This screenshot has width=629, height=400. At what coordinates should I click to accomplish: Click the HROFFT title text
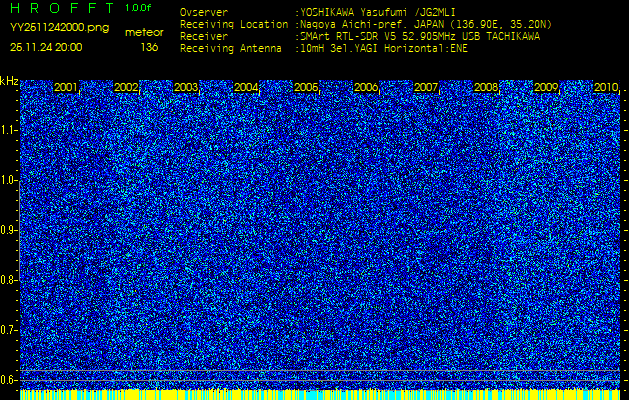(x=62, y=8)
